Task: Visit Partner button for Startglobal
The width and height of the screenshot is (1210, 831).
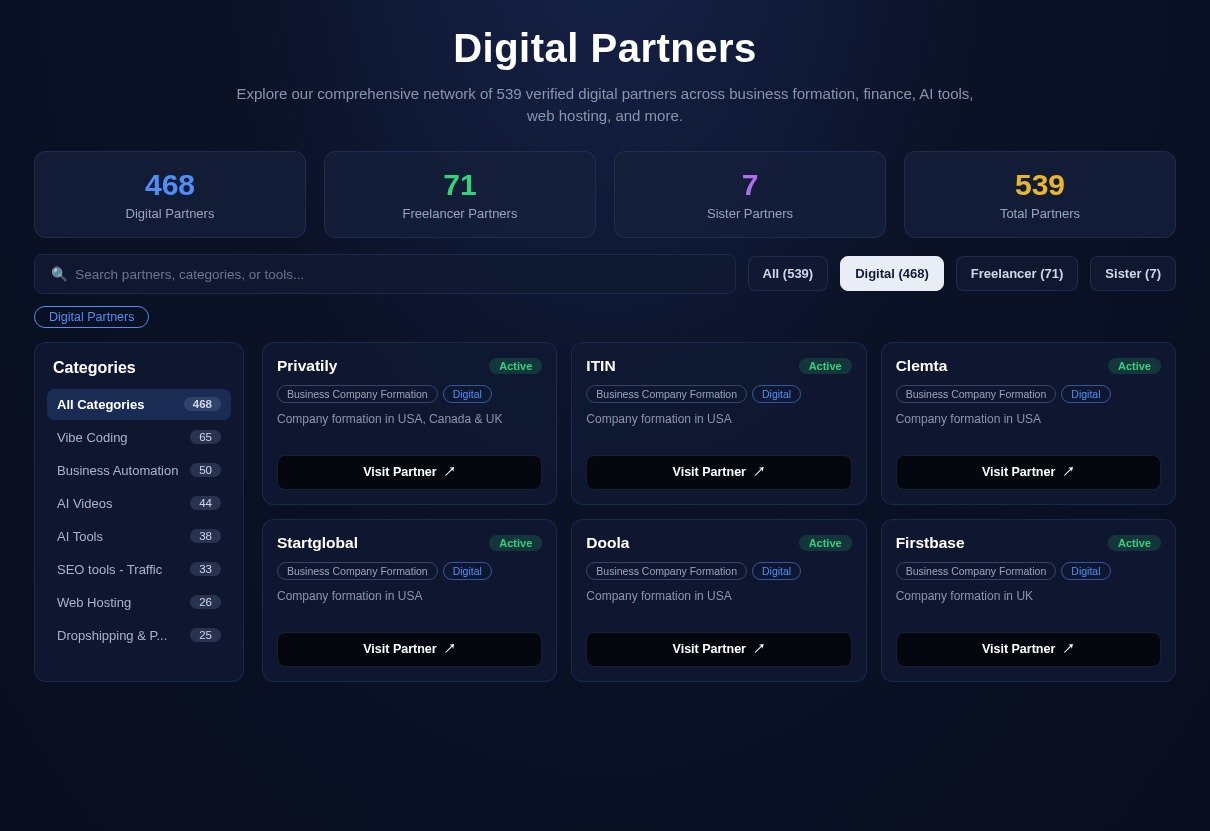Action: tap(409, 649)
